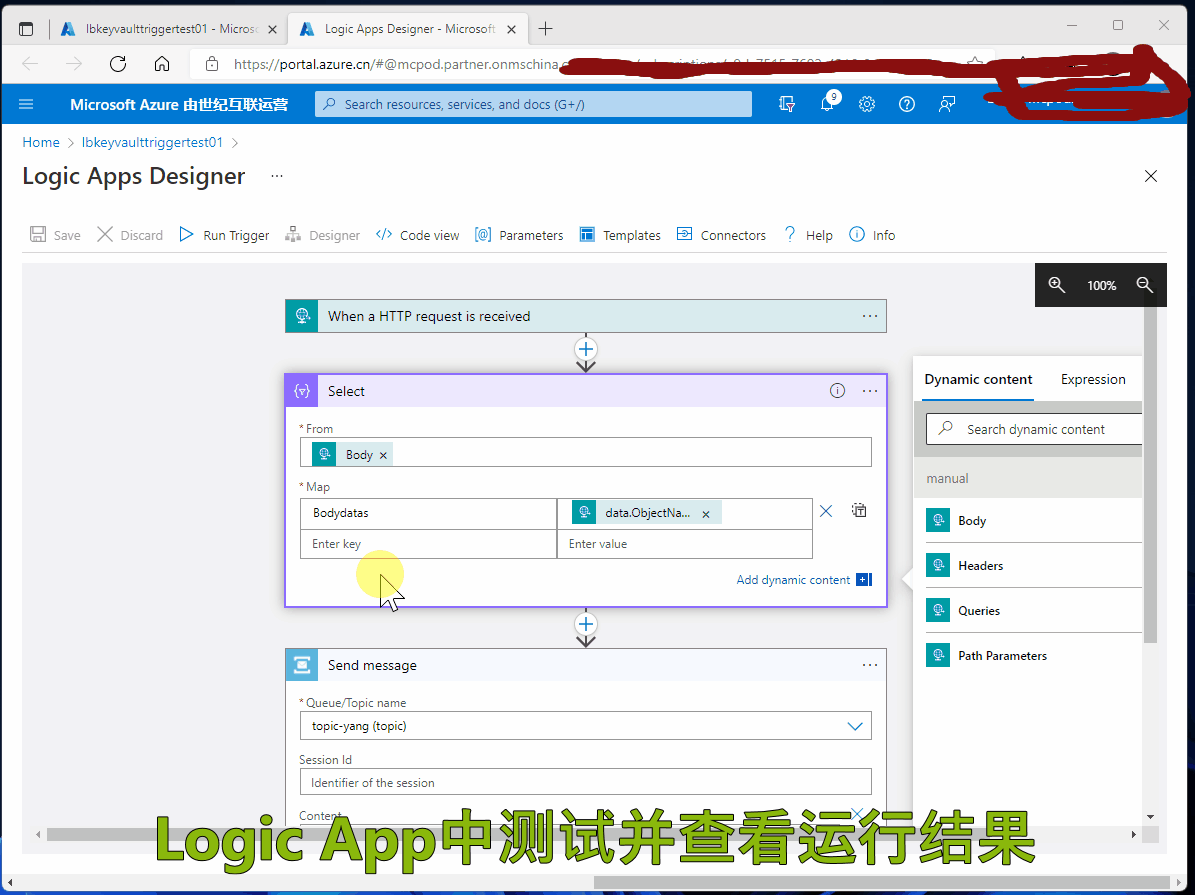Open HTTP request trigger ellipsis menu
Viewport: 1195px width, 895px height.
[x=870, y=316]
